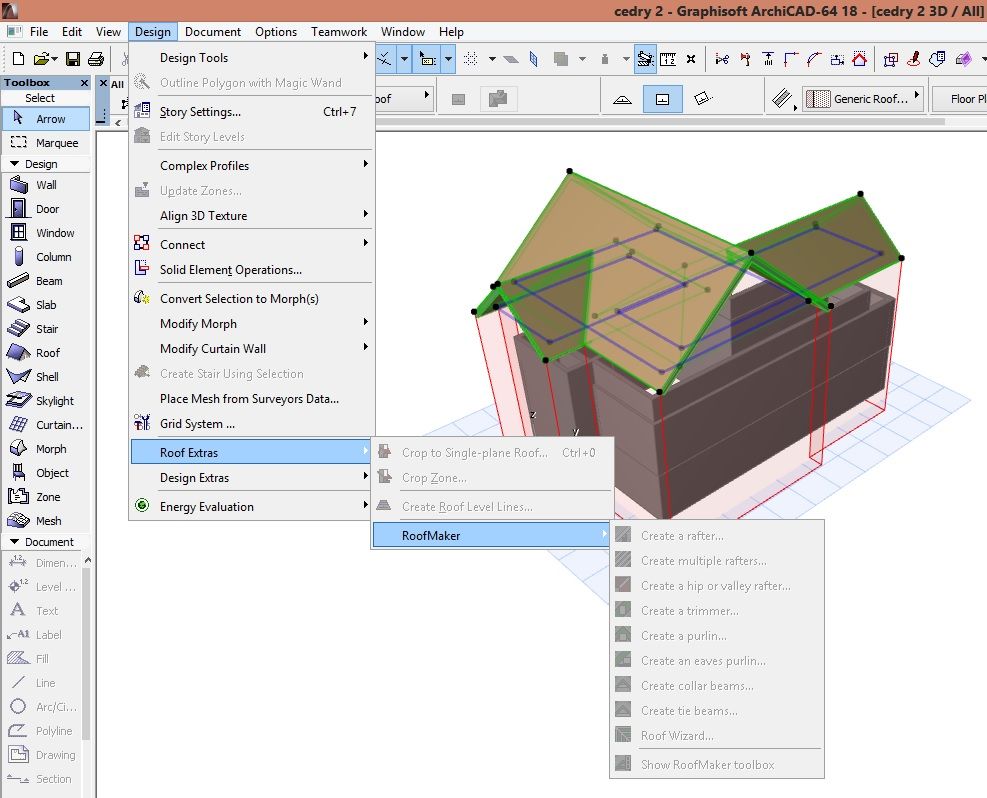Click the Print icon in toolbar

tap(96, 60)
